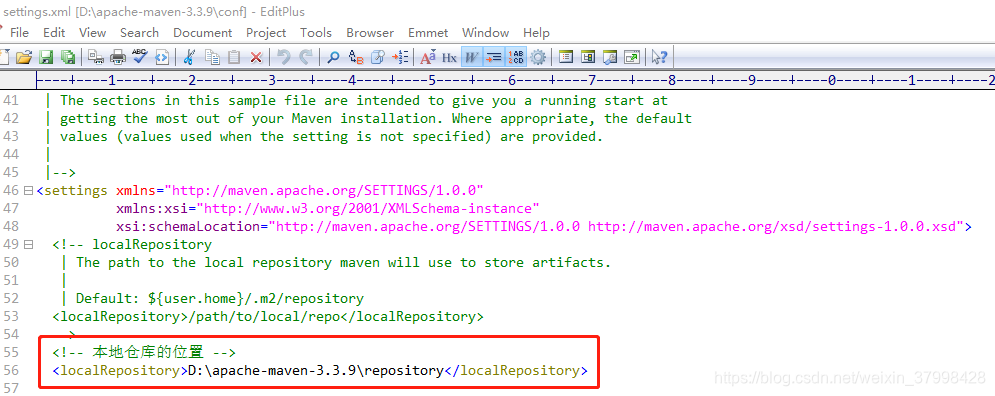This screenshot has height=396, width=995.
Task: Open the font settings Aa icon
Action: [x=428, y=57]
